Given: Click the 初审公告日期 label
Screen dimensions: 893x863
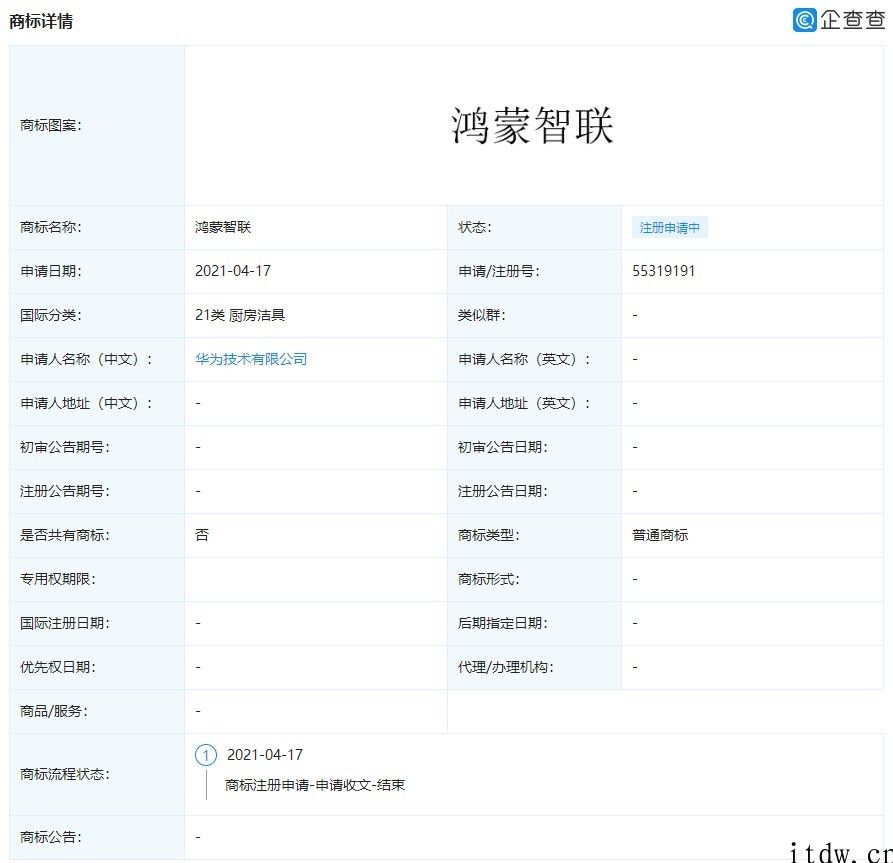Looking at the screenshot, I should [x=503, y=447].
